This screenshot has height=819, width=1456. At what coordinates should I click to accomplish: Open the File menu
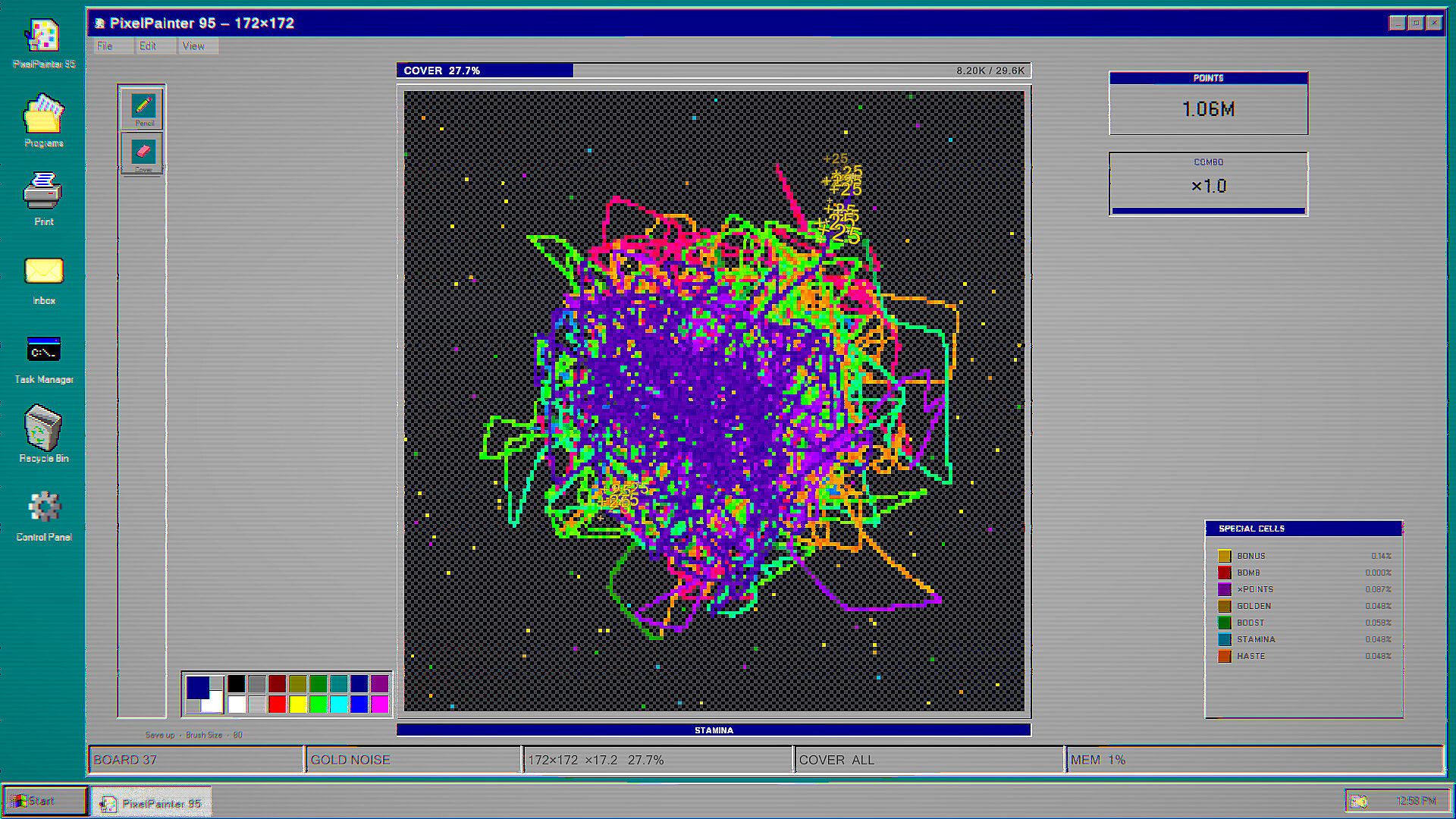tap(105, 46)
